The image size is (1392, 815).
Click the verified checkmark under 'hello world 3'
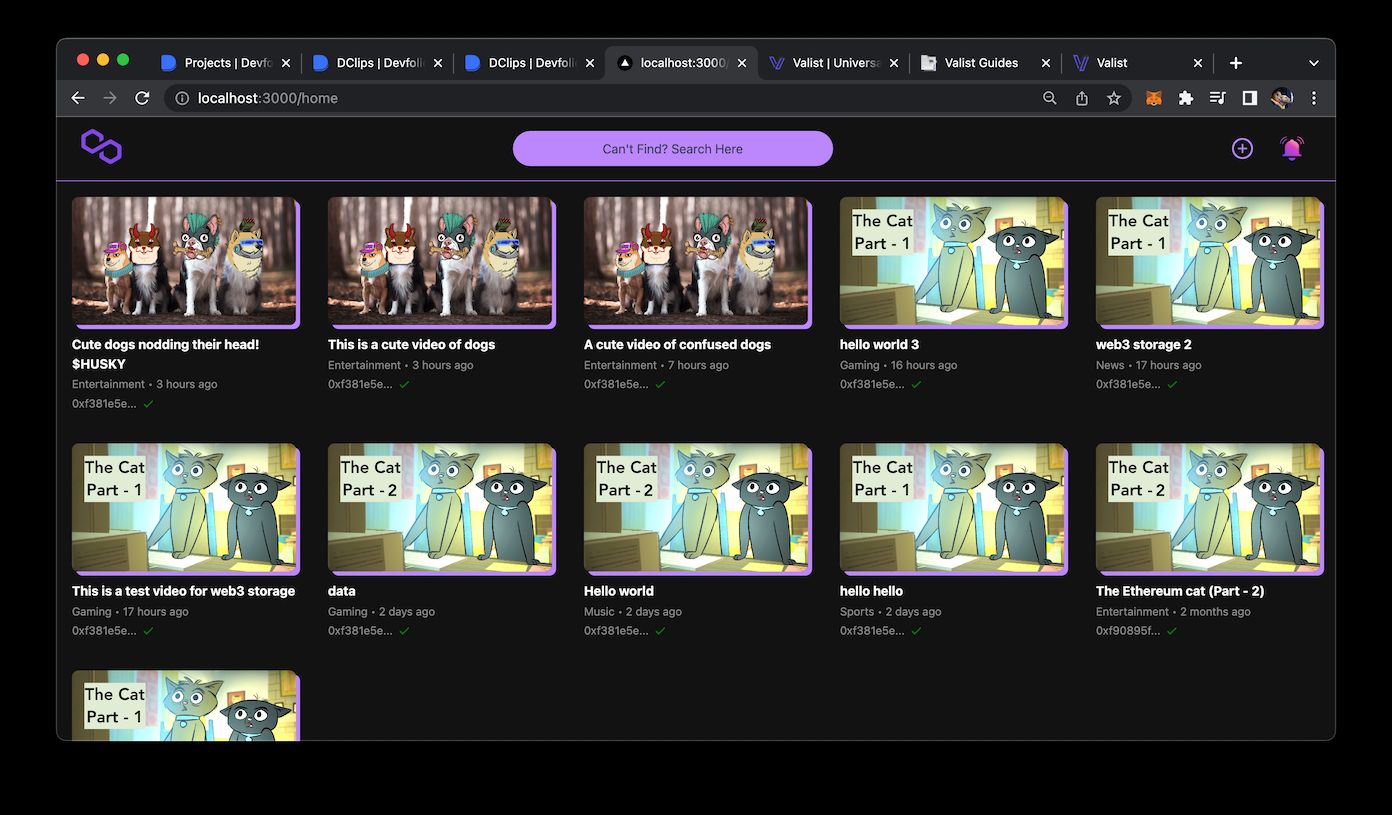(x=916, y=384)
